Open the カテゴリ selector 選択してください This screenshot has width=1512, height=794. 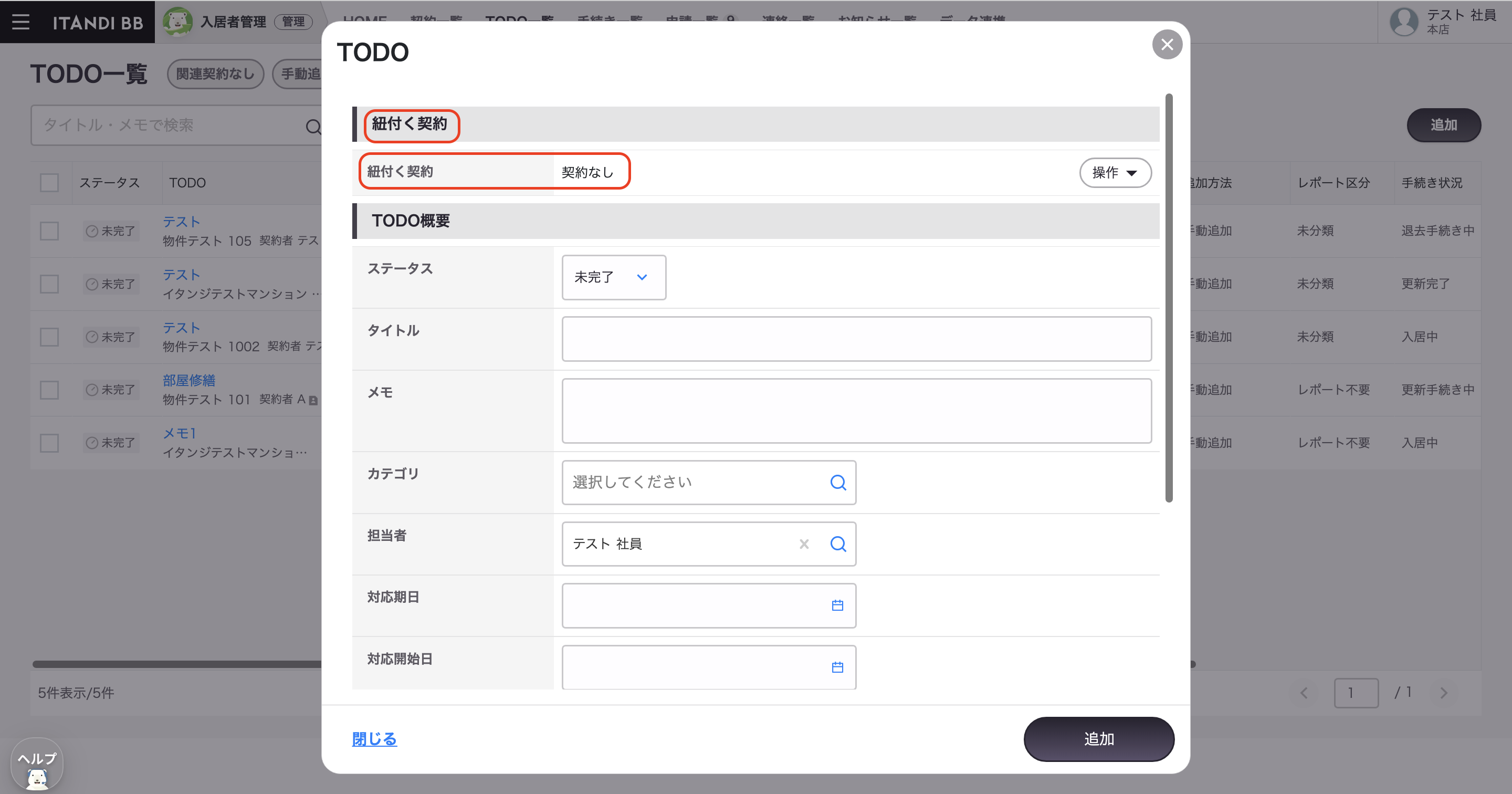tap(709, 483)
